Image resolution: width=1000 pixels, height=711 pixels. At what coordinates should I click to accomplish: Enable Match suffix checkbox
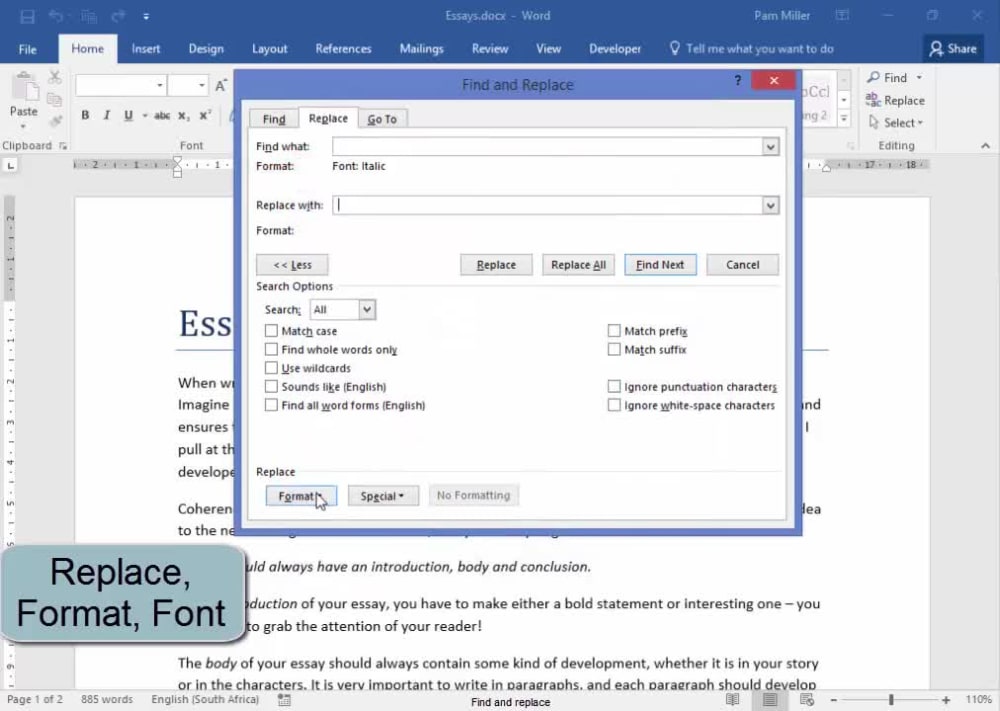click(614, 349)
